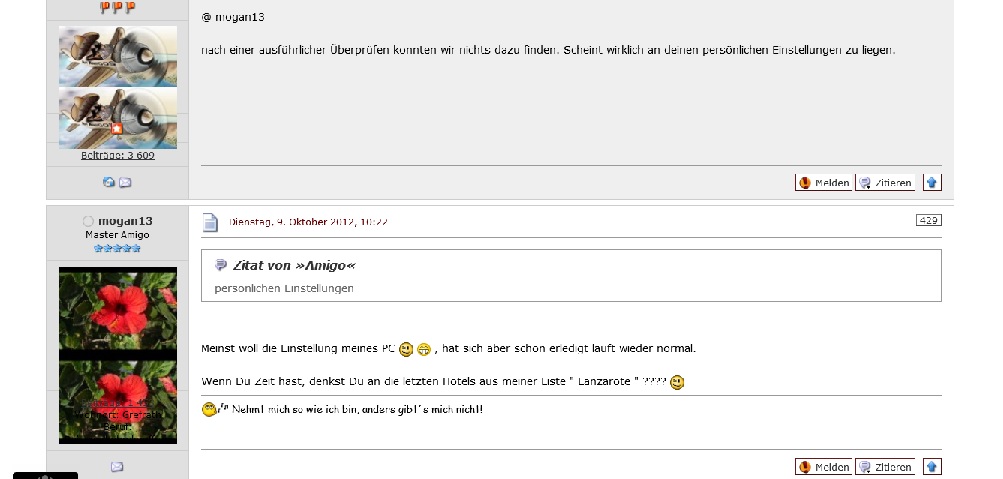
Task: Click the smiley icon starting the signature line
Action: tap(209, 409)
